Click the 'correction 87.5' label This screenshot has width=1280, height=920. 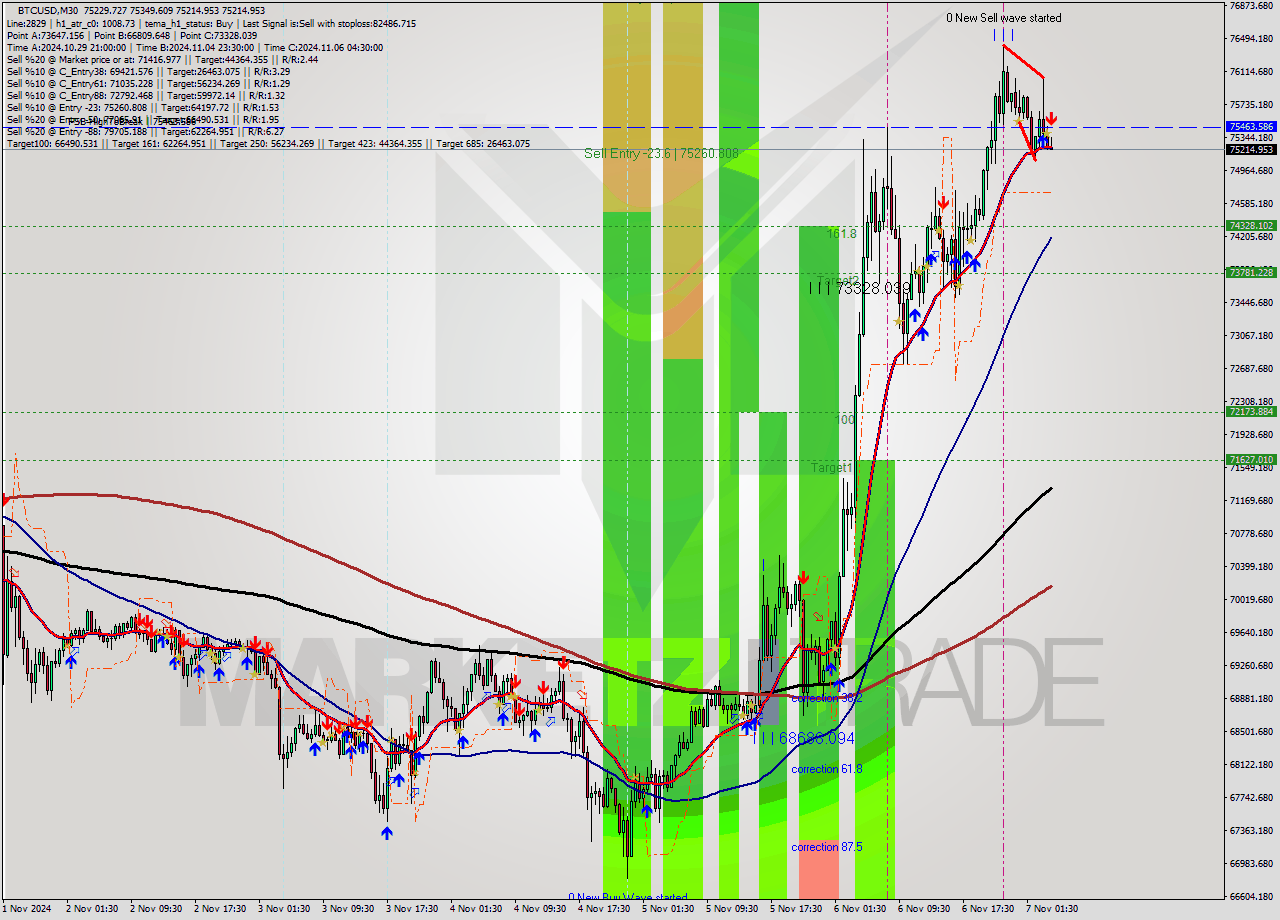tap(826, 847)
